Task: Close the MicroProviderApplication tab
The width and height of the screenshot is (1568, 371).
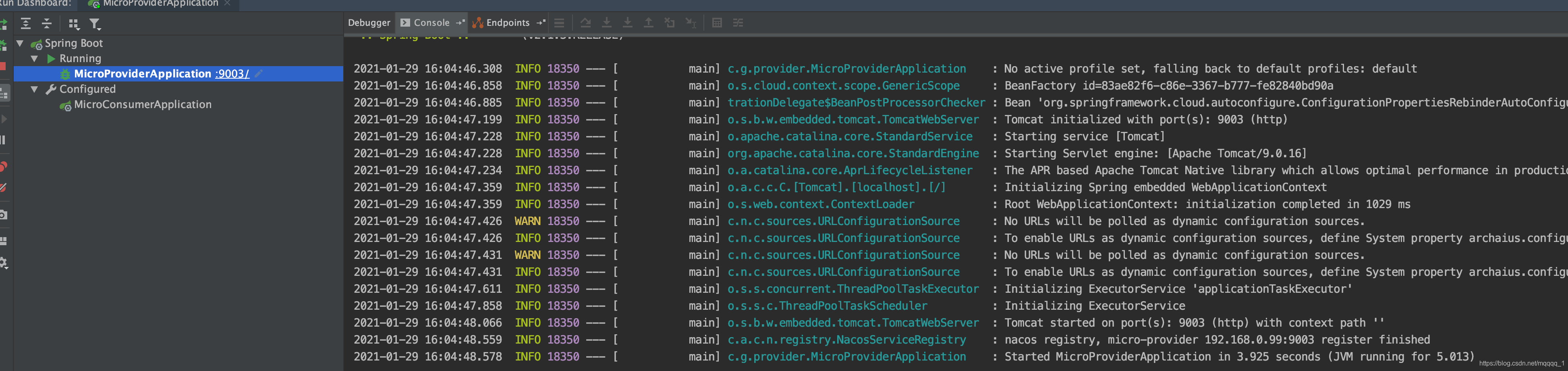Action: point(228,3)
